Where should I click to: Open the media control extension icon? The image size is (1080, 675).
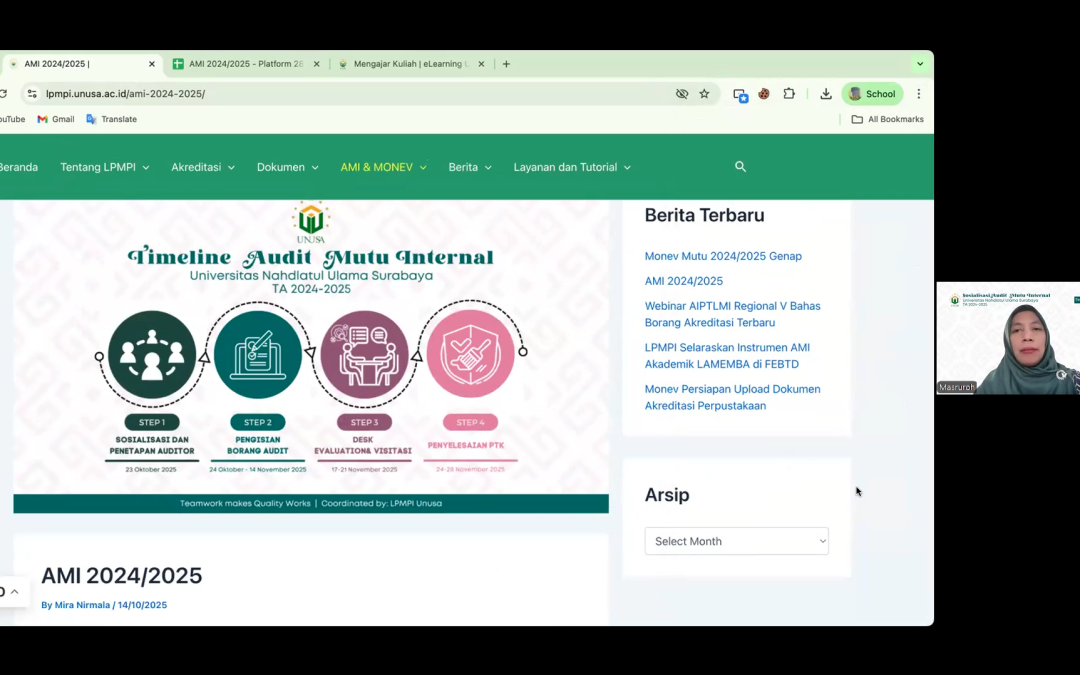740,95
